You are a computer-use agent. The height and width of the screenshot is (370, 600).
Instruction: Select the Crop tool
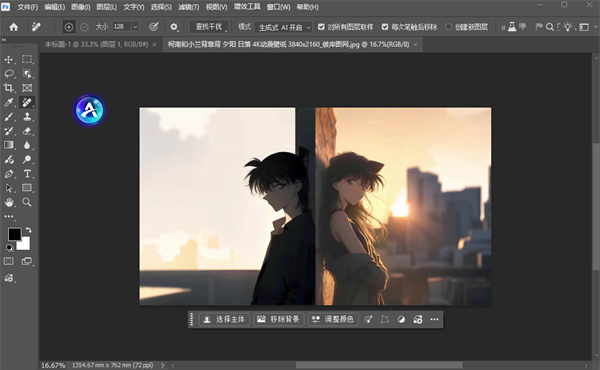click(8, 88)
